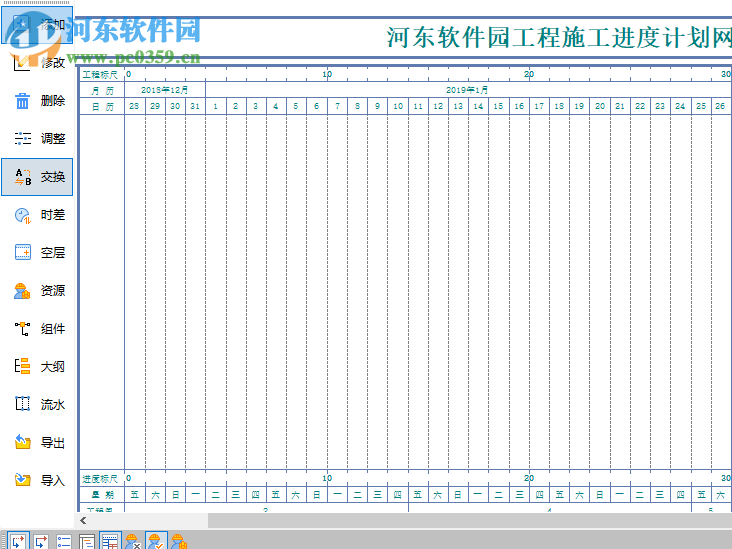The width and height of the screenshot is (732, 549).
Task: Click day 10 in the 日历 row
Action: click(x=398, y=106)
